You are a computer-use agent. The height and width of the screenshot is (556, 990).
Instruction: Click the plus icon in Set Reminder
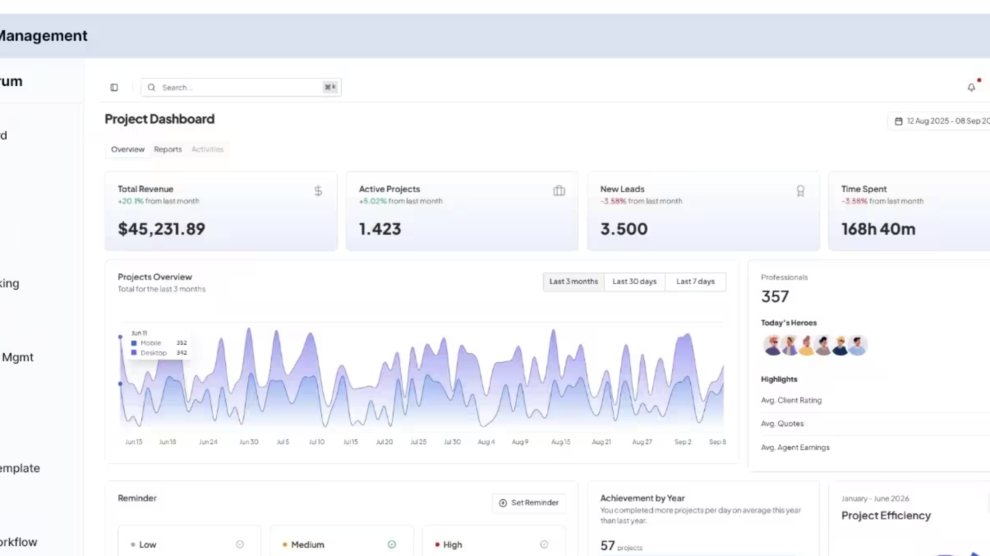tap(503, 503)
